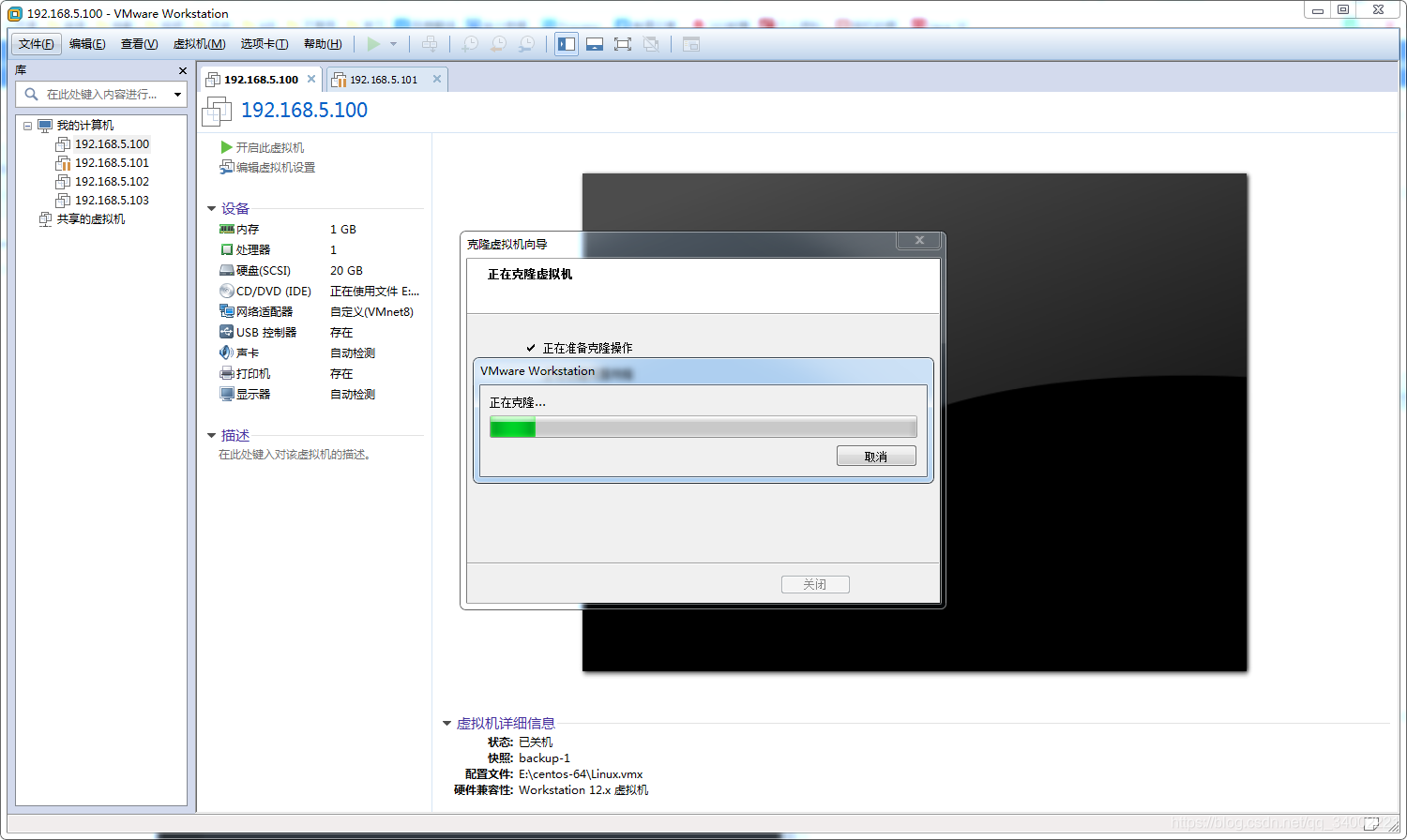
Task: Select 192.168.5.102 in library tree
Action: coord(112,182)
